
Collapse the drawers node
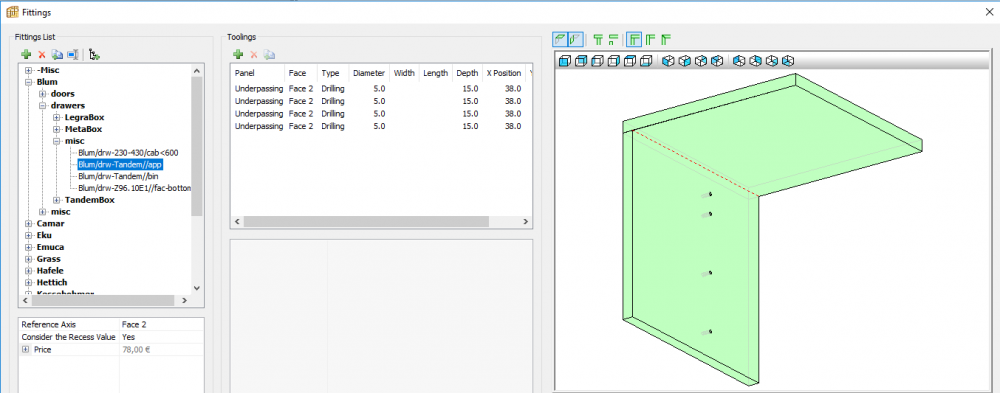[43, 106]
